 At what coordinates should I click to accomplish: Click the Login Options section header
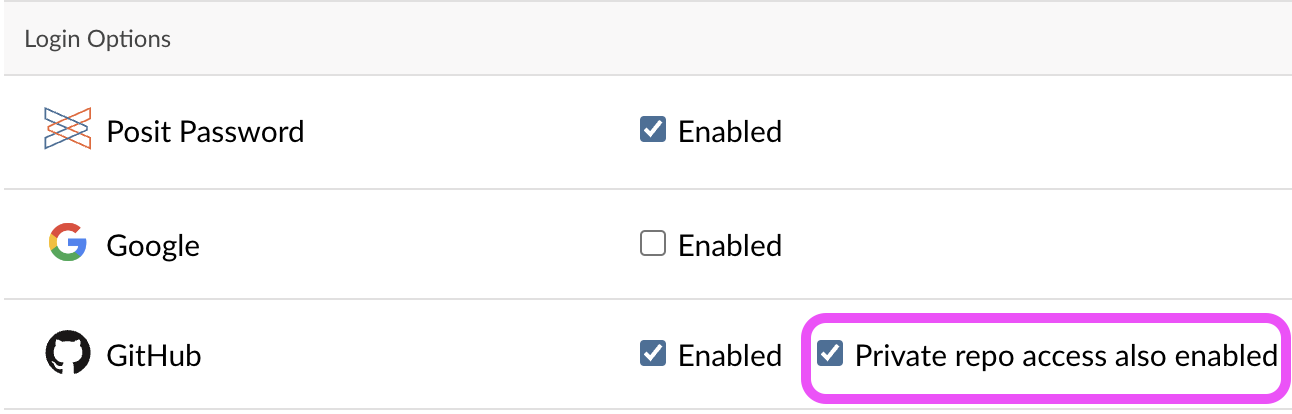tap(97, 39)
